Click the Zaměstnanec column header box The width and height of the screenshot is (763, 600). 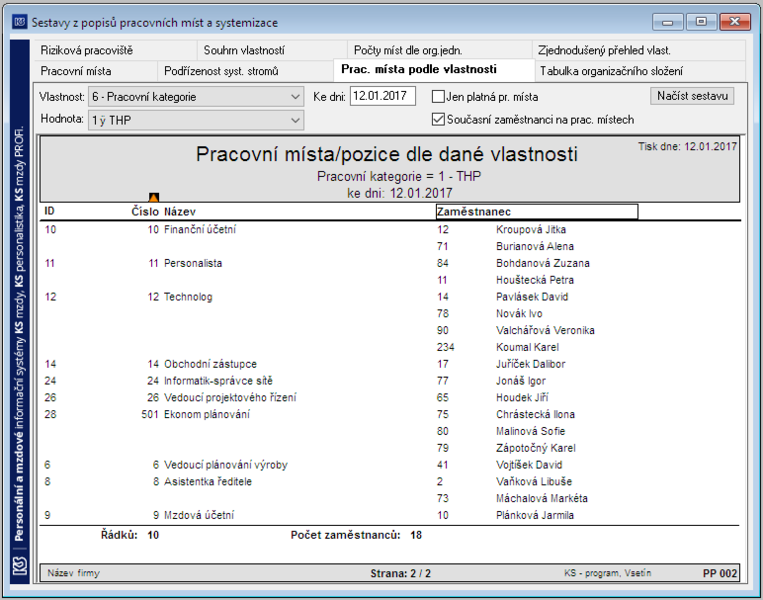537,212
